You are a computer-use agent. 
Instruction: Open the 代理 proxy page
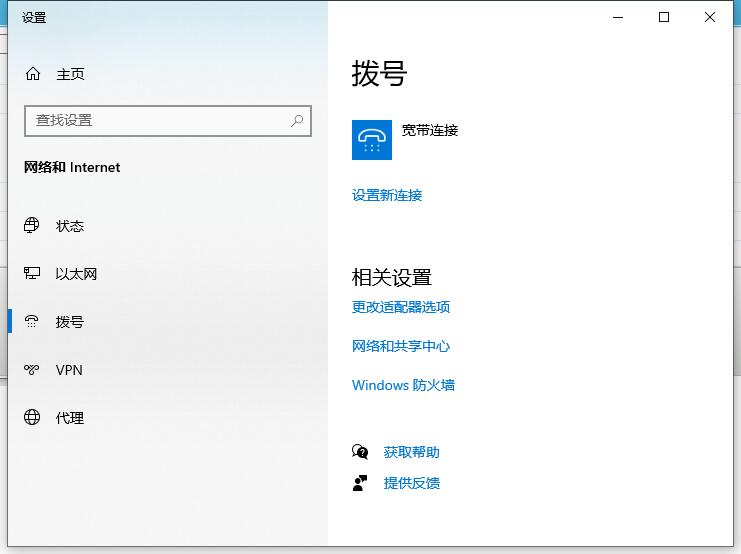pos(70,418)
